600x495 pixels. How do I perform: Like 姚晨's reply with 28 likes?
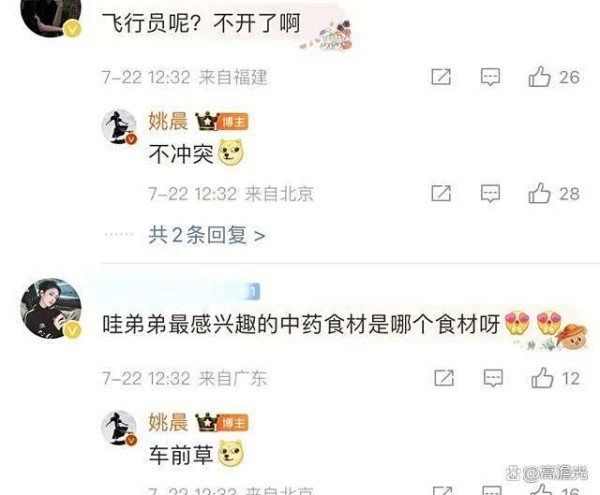(554, 193)
